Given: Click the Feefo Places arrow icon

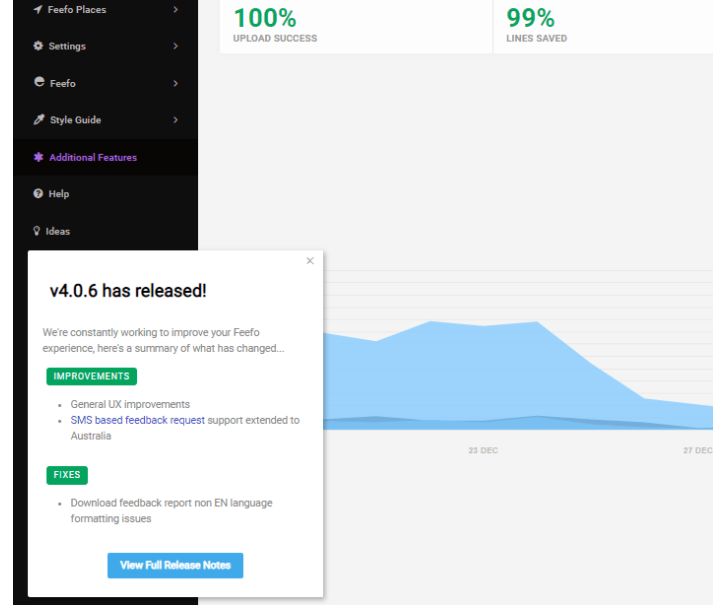Looking at the screenshot, I should pos(38,9).
